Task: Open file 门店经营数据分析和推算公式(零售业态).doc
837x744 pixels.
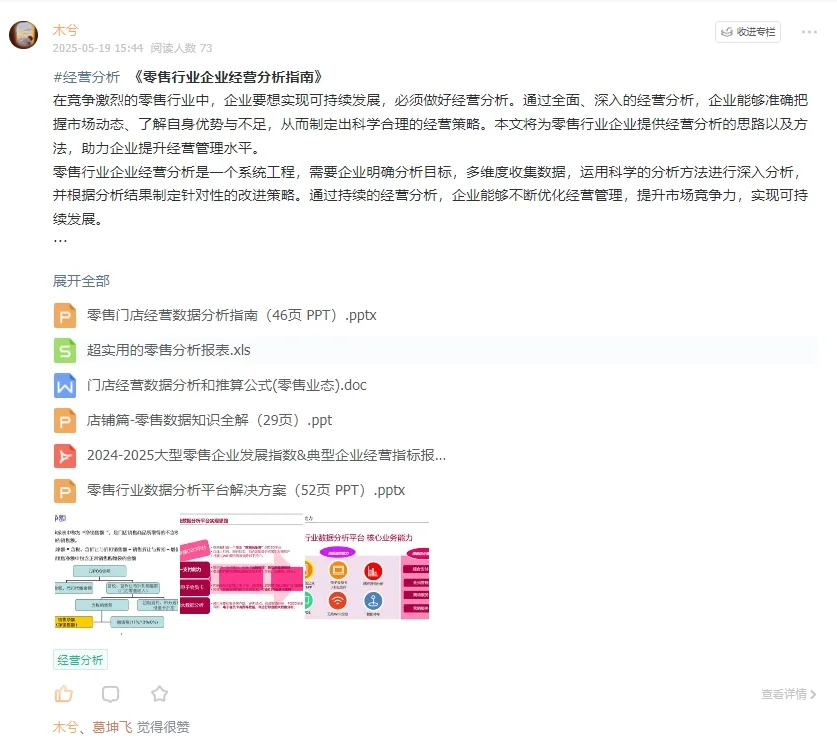Action: pyautogui.click(x=227, y=385)
